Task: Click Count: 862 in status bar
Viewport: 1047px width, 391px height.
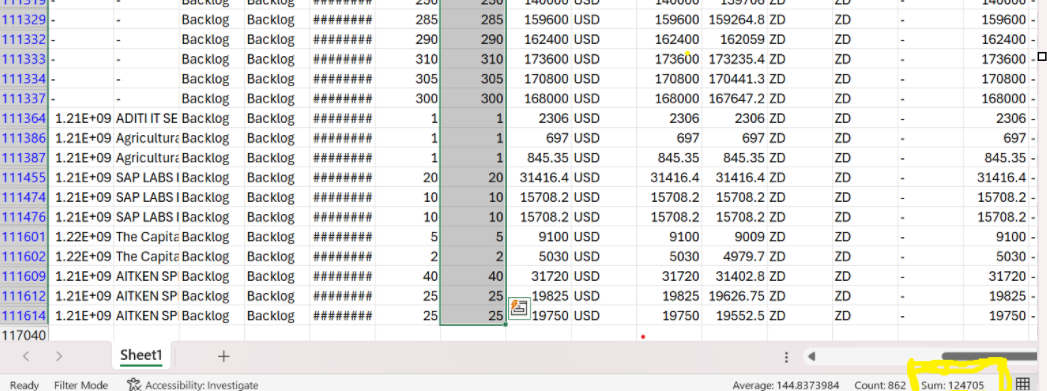Action: 879,385
